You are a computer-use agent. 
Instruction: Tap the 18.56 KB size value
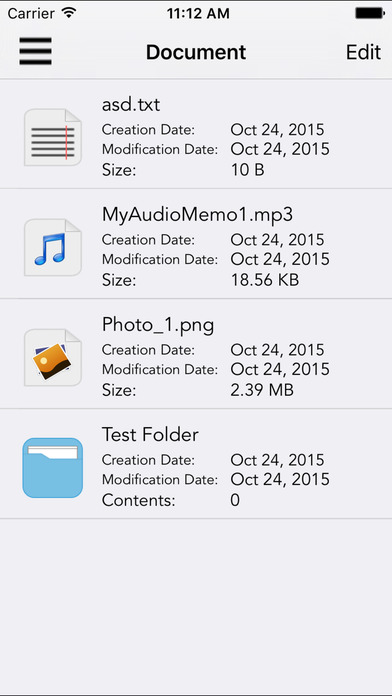click(265, 280)
